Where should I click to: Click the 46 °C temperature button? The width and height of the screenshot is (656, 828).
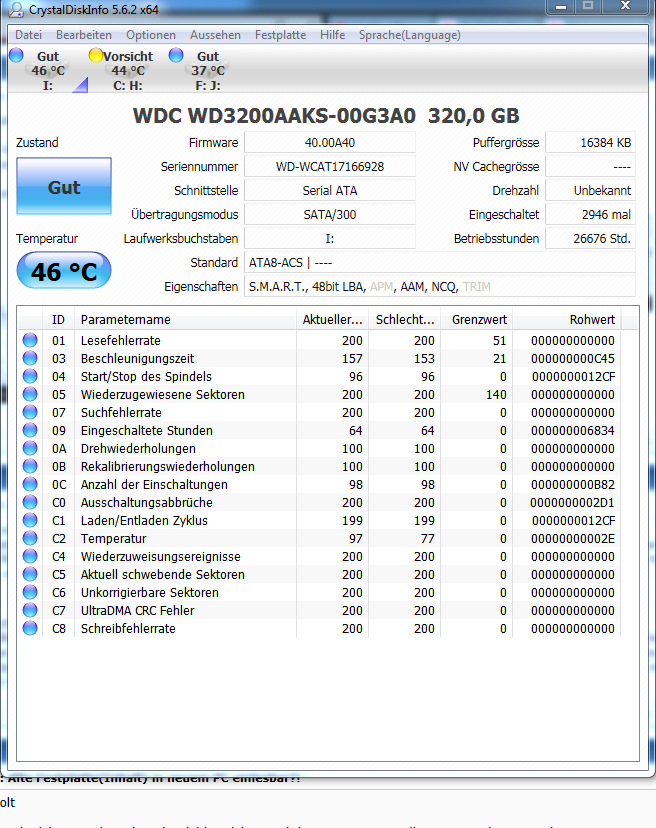tap(64, 271)
